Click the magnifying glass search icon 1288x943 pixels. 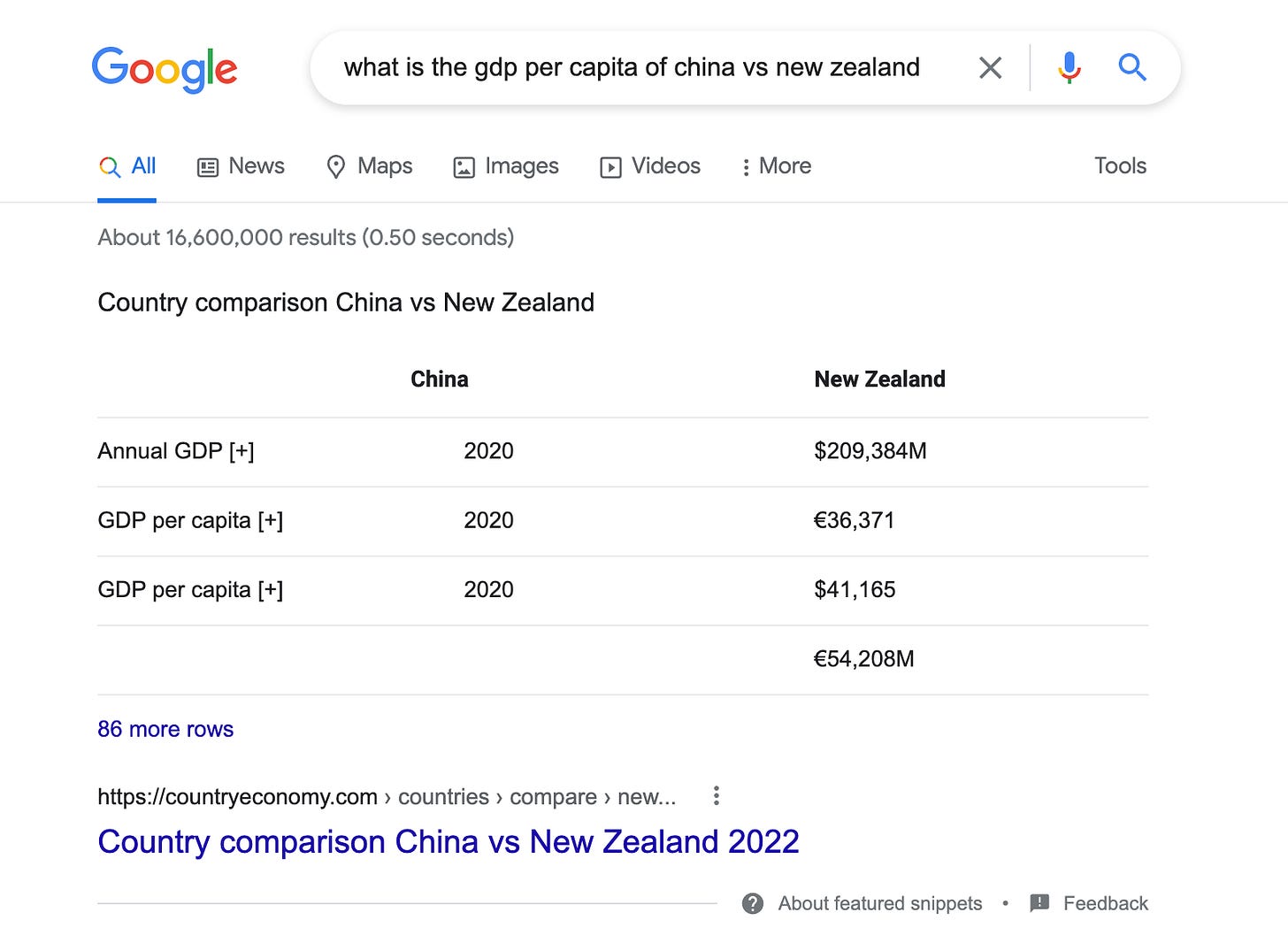[x=1132, y=66]
